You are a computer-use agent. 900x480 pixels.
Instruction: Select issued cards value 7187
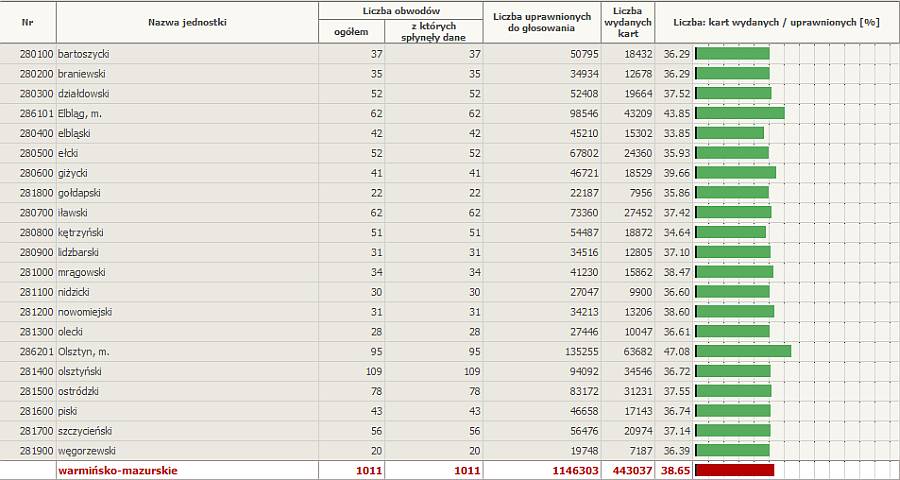(x=641, y=451)
